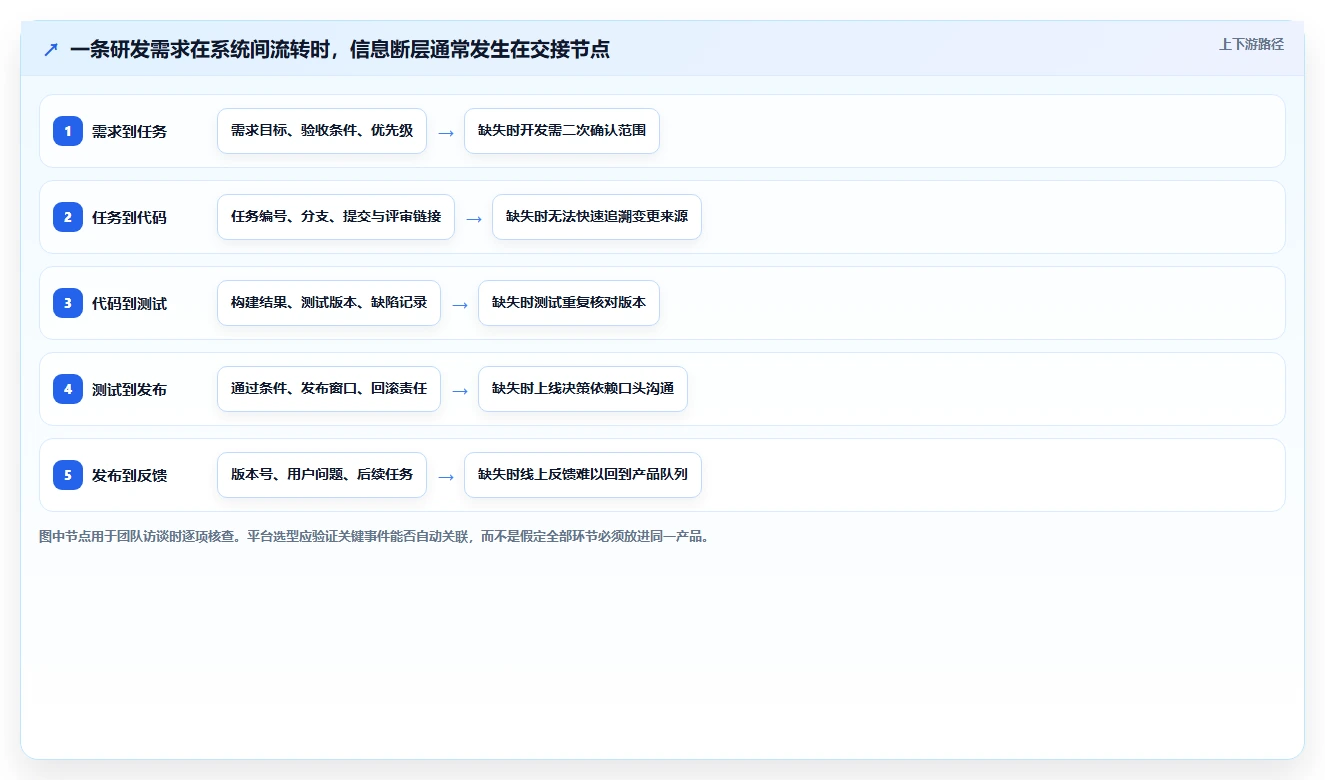Select the 任务到代码 step label
Image resolution: width=1325 pixels, height=780 pixels.
(129, 217)
